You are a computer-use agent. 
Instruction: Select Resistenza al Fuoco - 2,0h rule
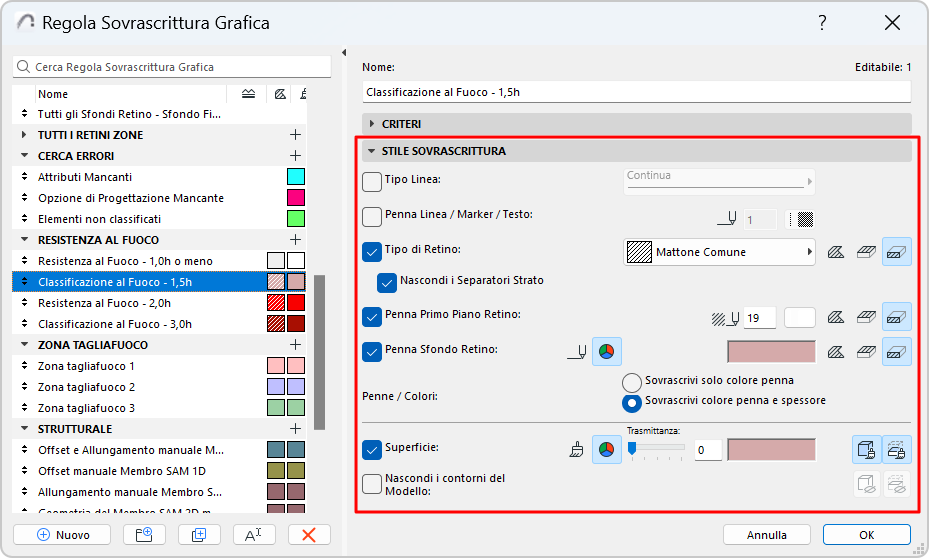(159, 303)
